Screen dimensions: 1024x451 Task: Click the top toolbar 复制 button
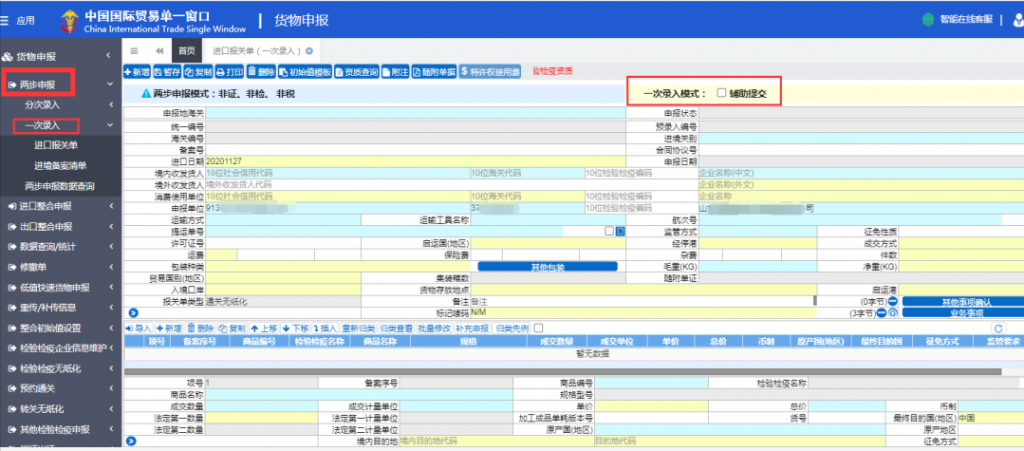[x=199, y=72]
